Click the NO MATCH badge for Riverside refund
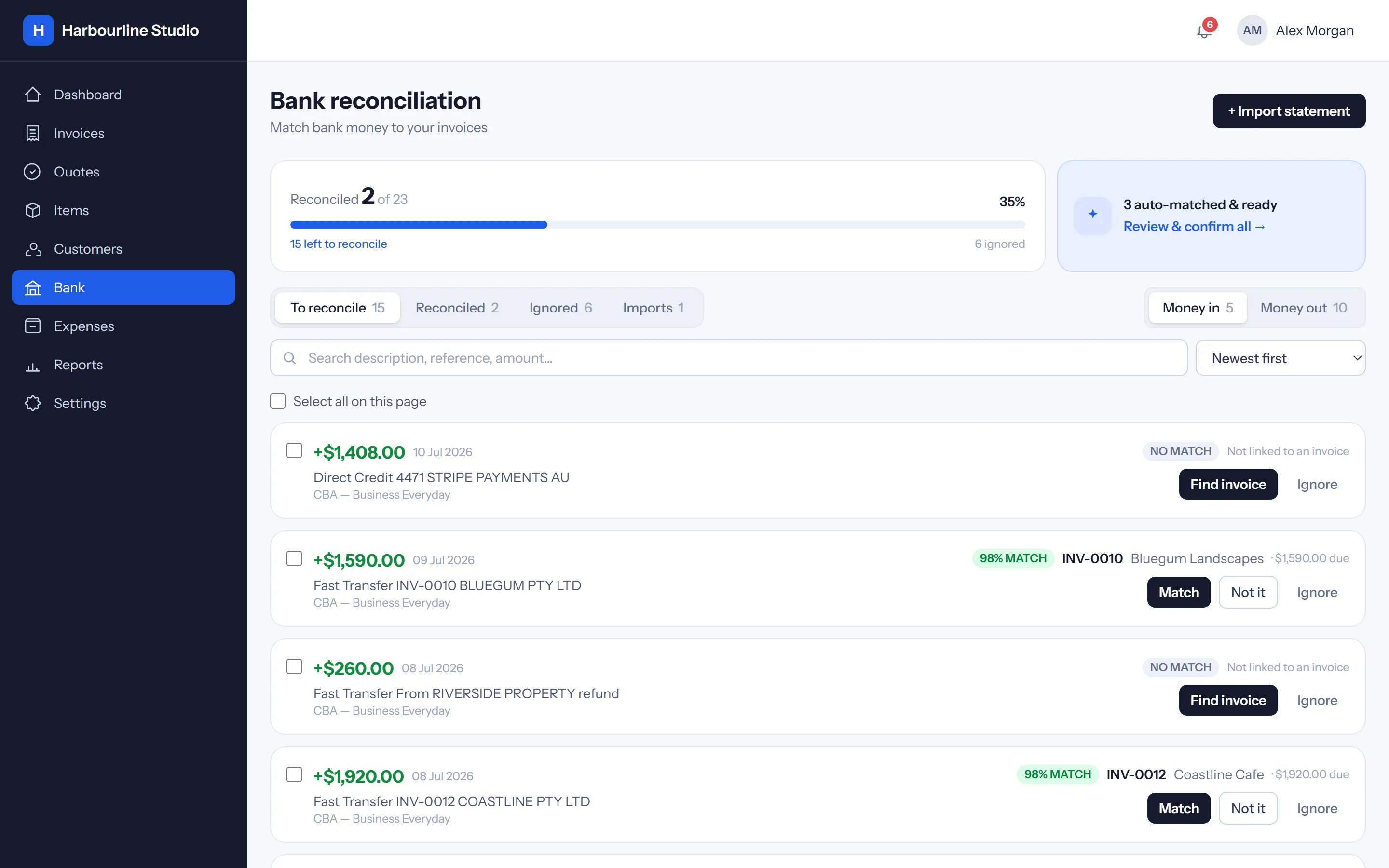The height and width of the screenshot is (868, 1389). 1180,667
